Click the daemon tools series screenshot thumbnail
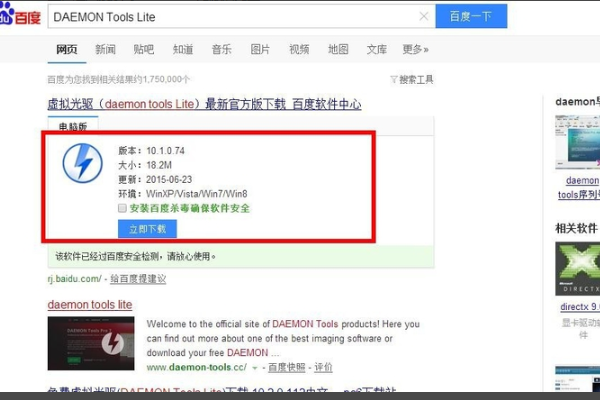Screen dimensions: 600x400 [577, 142]
